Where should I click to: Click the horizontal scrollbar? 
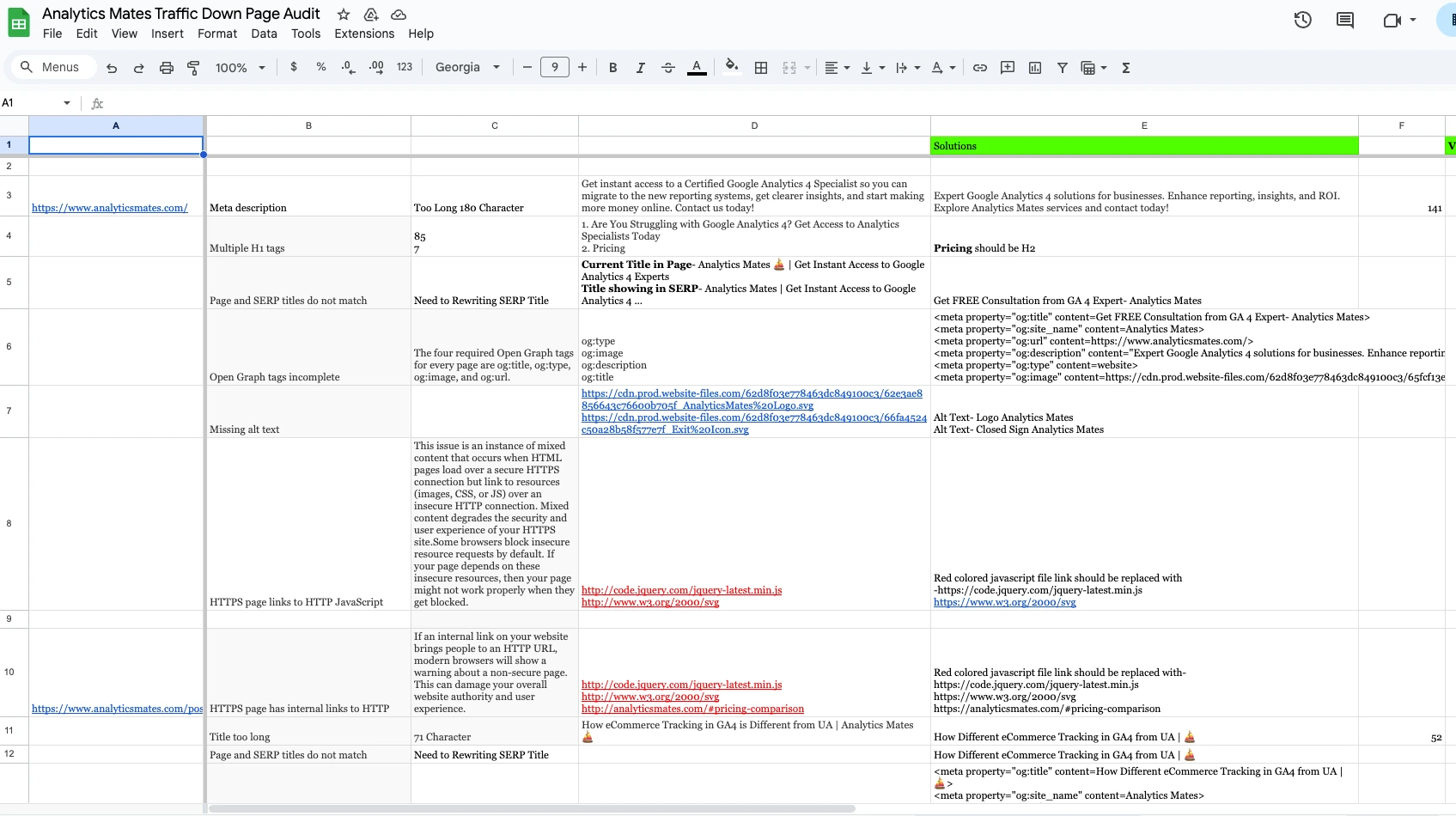click(x=533, y=808)
